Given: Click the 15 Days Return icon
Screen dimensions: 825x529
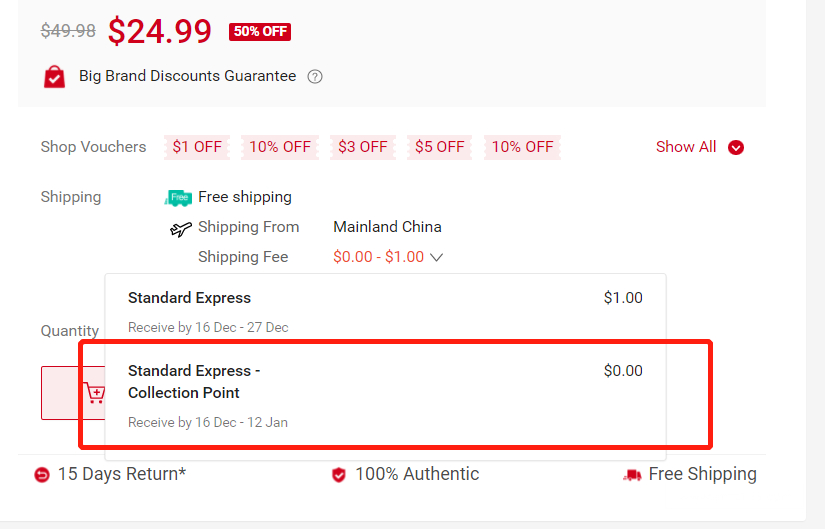Looking at the screenshot, I should 41,475.
